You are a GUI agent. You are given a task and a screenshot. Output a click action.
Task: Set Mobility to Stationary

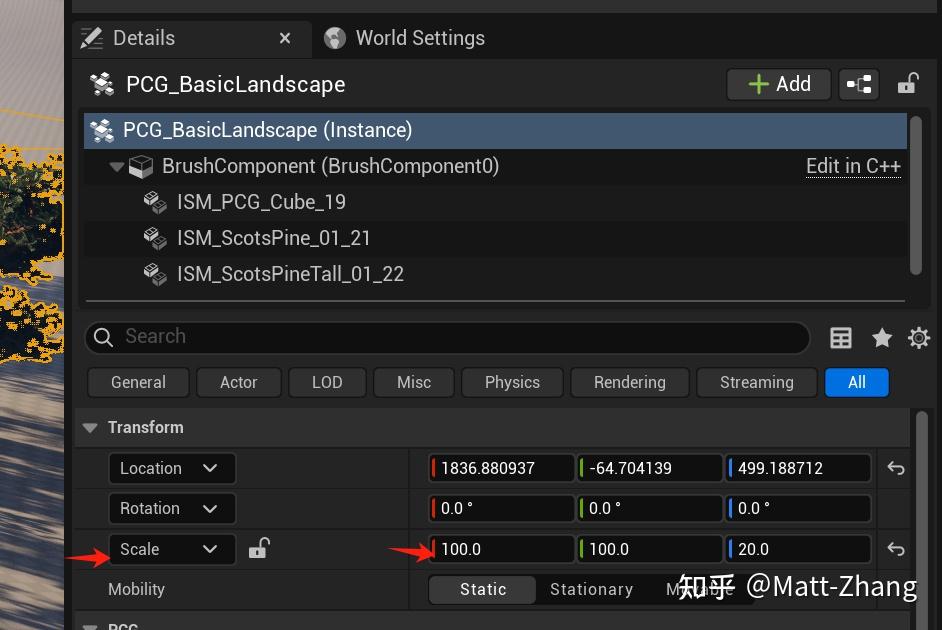[x=591, y=589]
